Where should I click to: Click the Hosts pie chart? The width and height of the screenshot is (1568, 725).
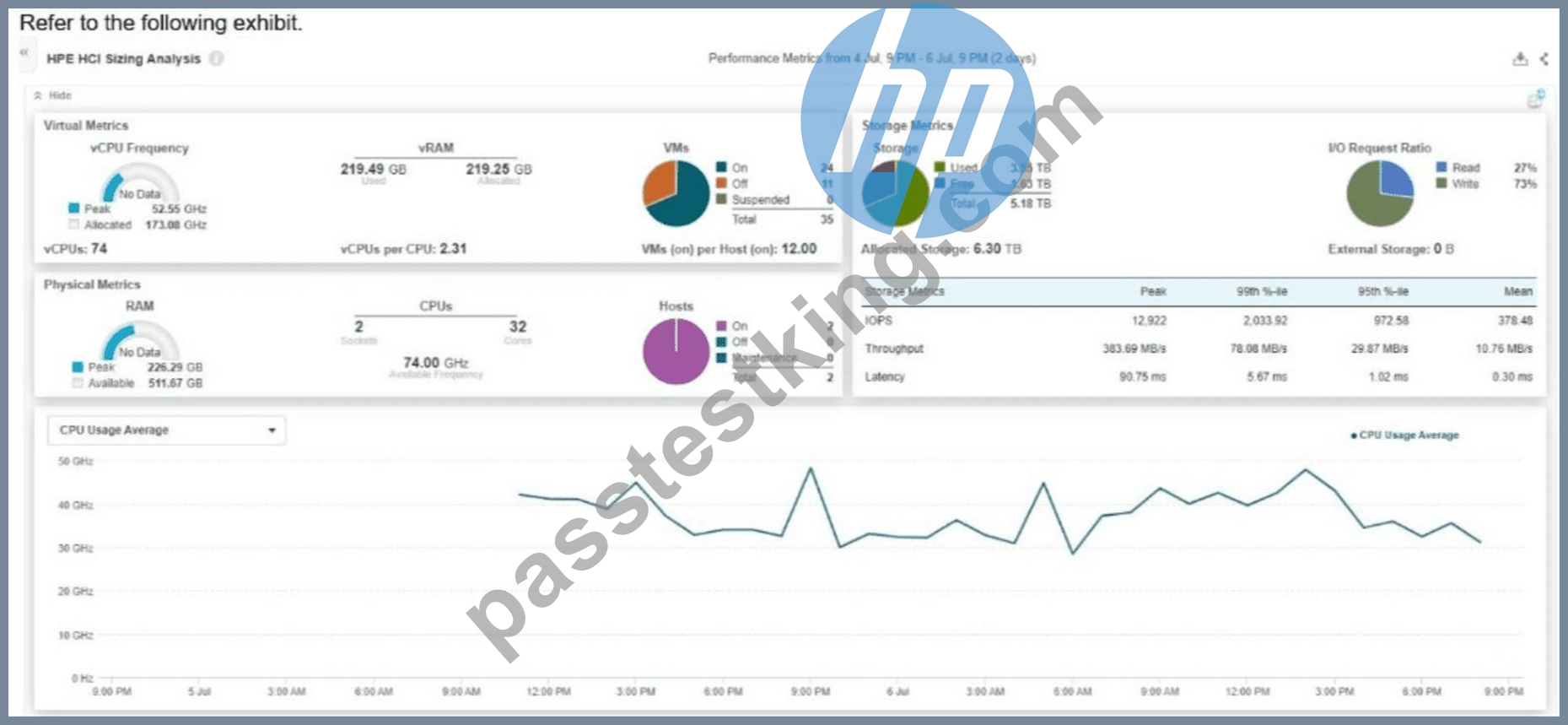(x=676, y=351)
